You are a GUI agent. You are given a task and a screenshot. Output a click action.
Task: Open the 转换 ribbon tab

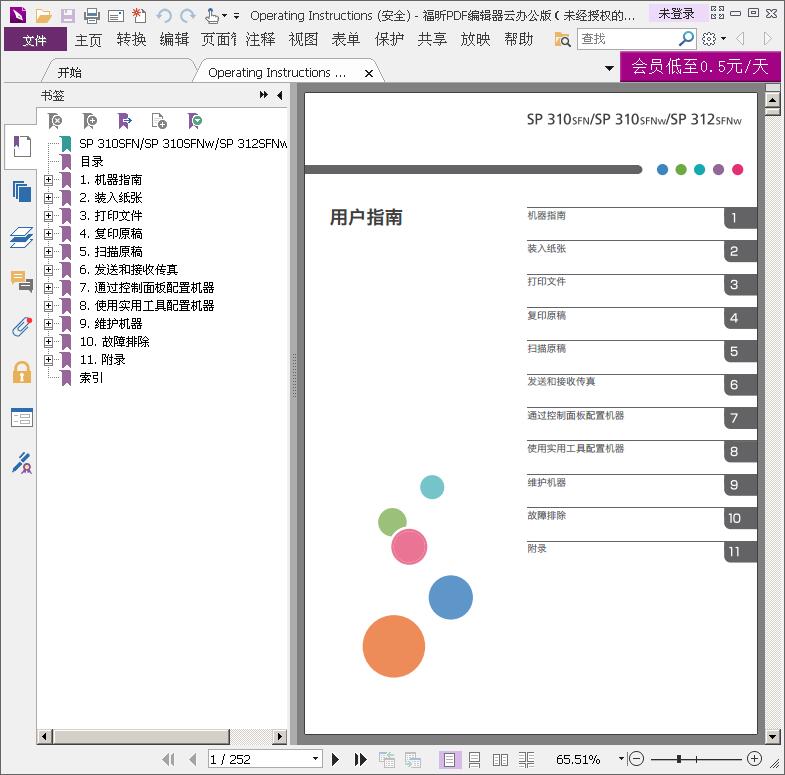tap(131, 40)
